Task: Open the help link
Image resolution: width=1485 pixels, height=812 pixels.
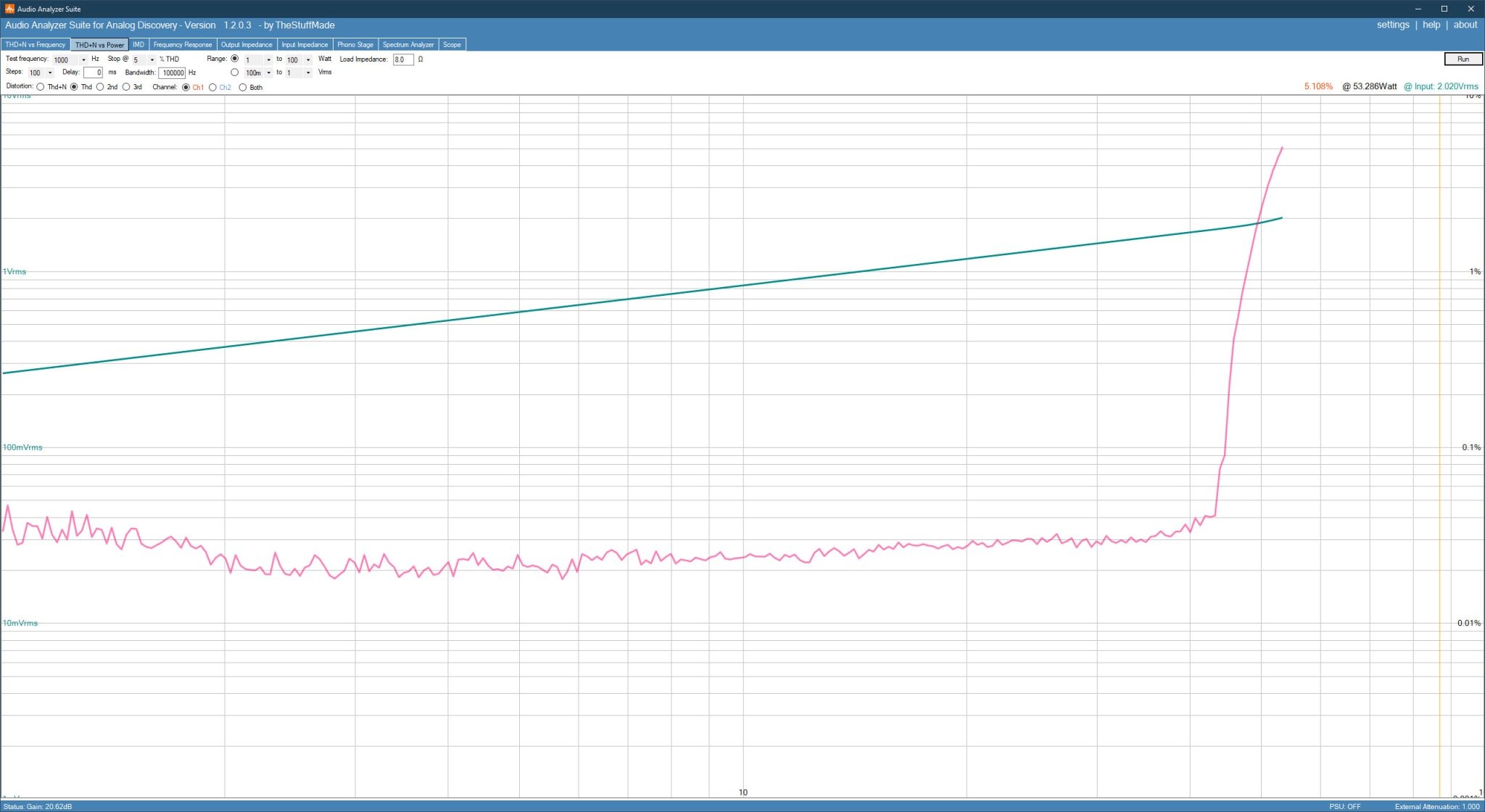Action: tap(1431, 25)
